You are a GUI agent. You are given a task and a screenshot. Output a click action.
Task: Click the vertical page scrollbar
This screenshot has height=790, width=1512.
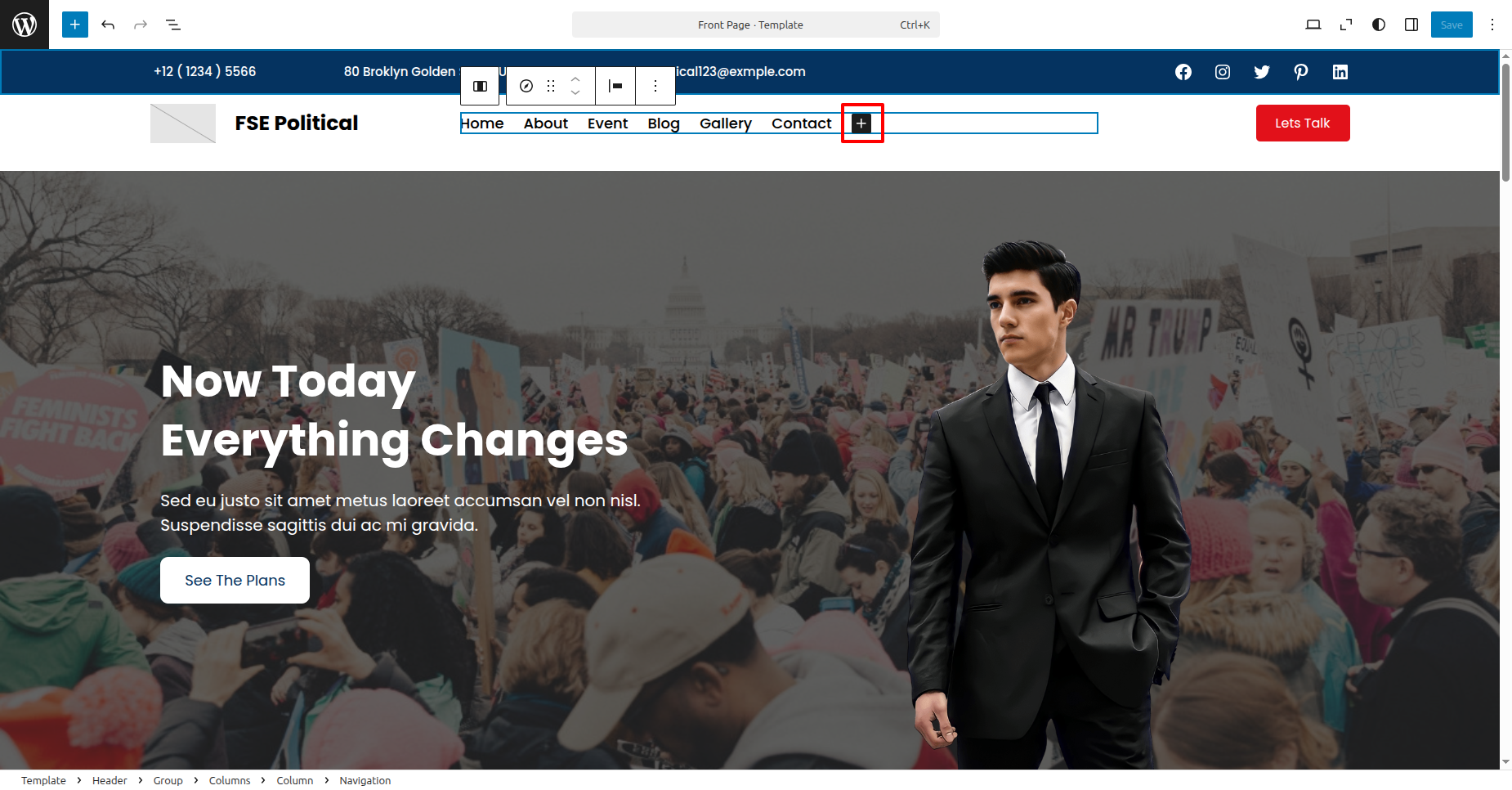(x=1505, y=123)
